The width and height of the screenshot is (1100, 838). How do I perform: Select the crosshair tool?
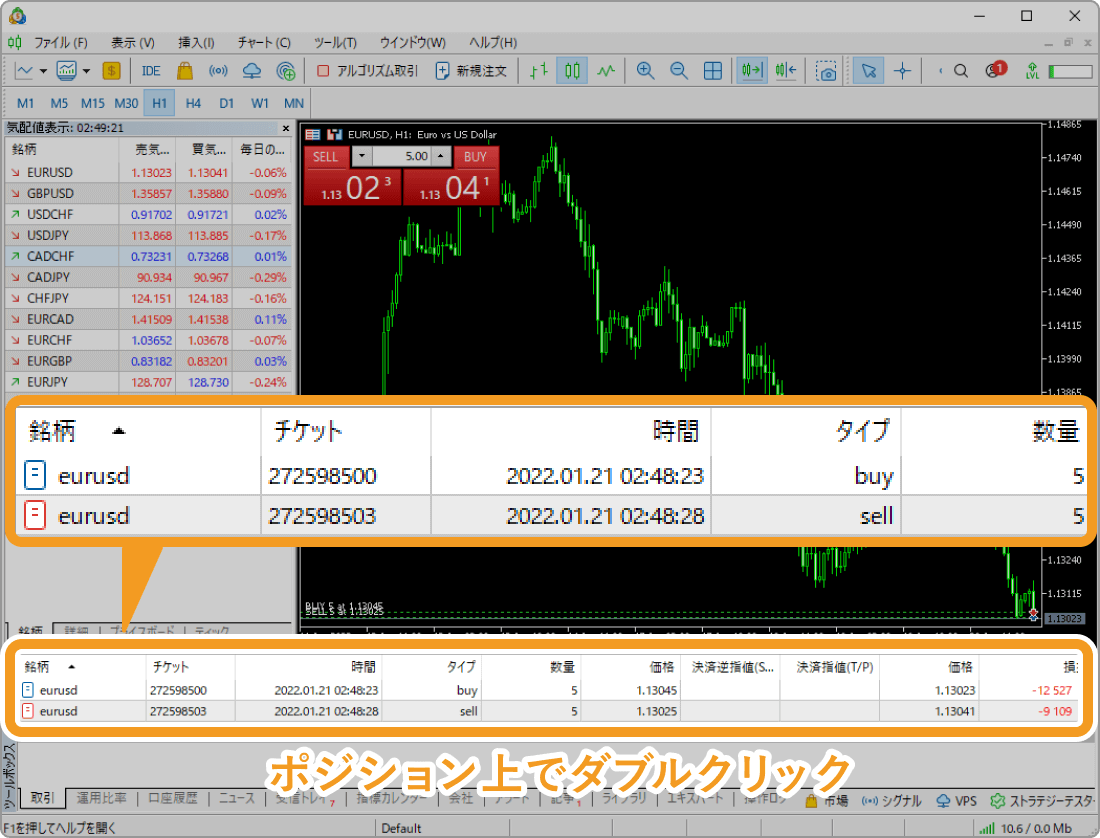[x=903, y=71]
